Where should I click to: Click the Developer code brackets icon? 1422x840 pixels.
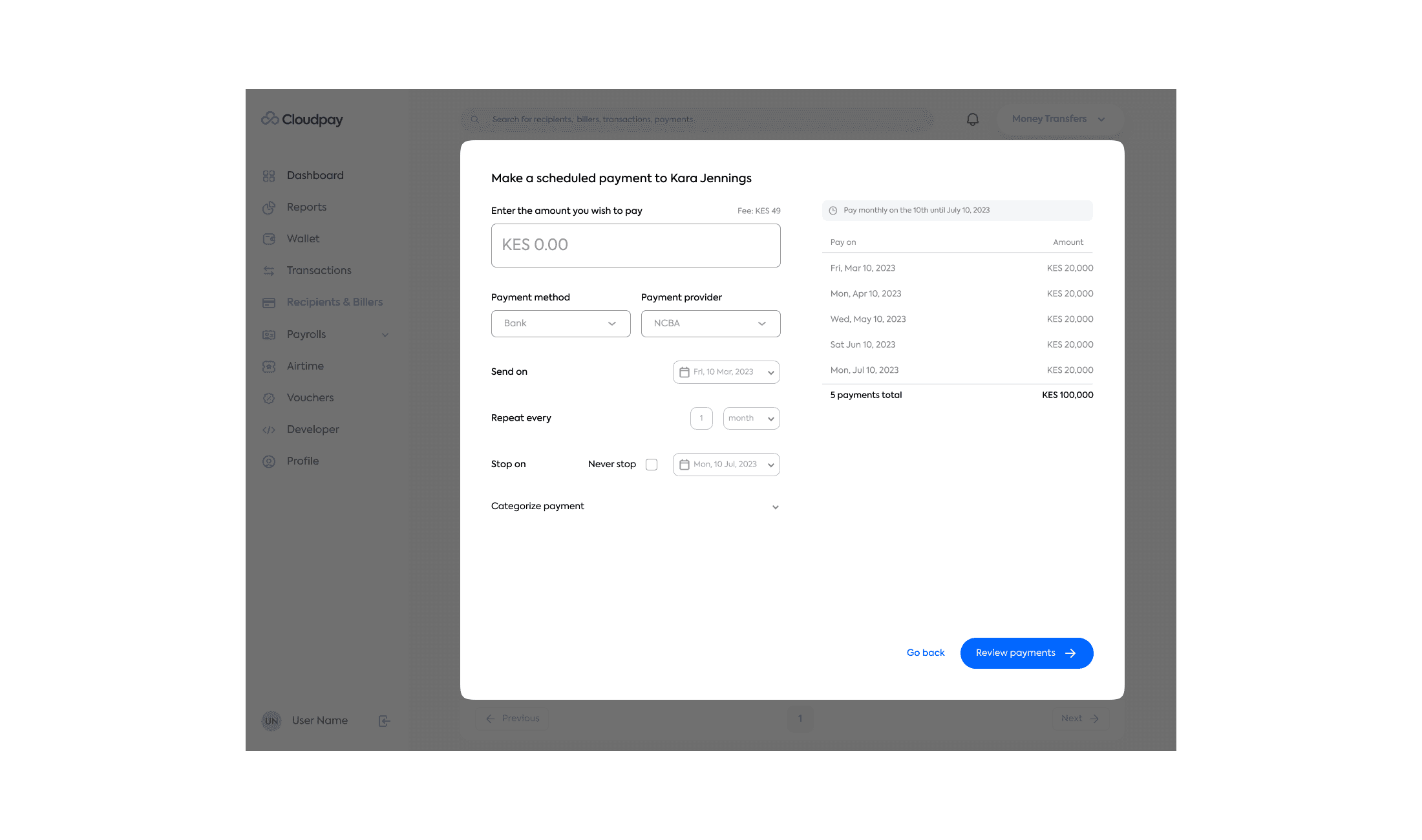click(269, 430)
